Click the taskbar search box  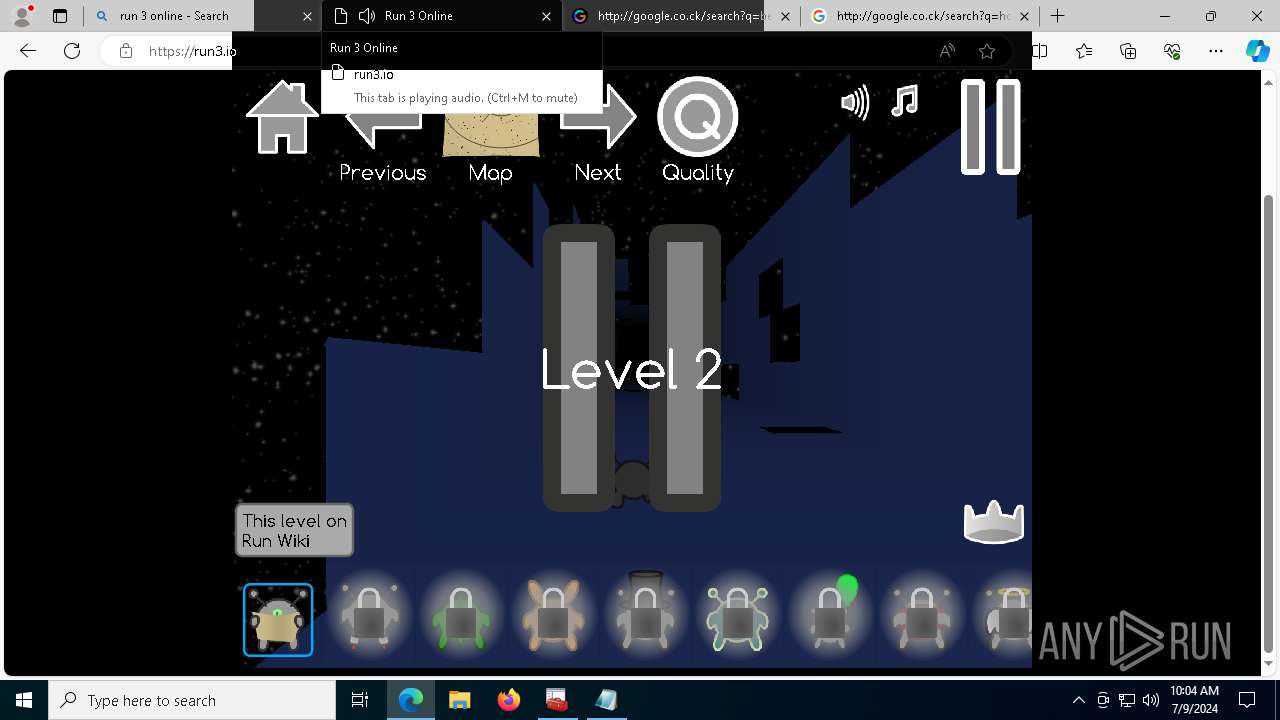tap(192, 700)
